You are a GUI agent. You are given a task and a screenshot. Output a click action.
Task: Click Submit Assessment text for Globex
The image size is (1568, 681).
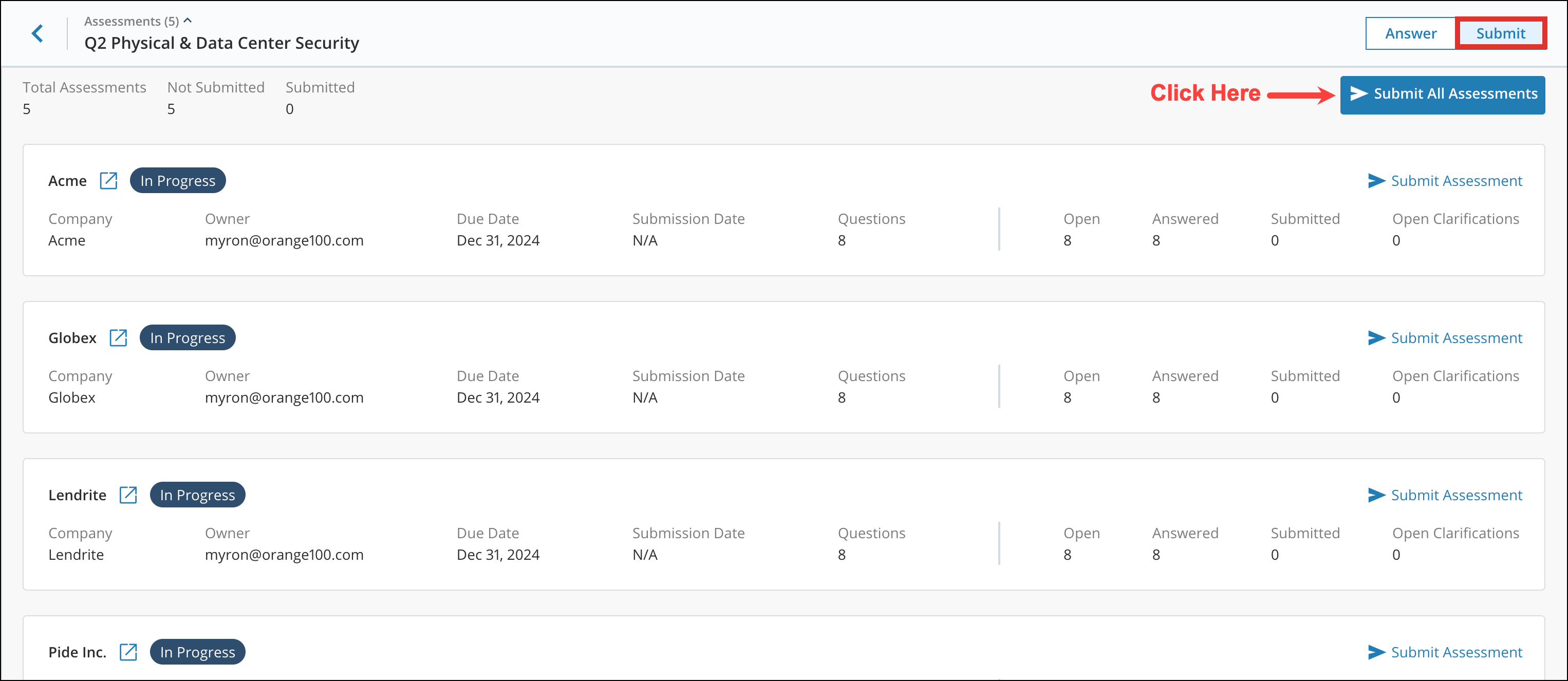pyautogui.click(x=1456, y=338)
